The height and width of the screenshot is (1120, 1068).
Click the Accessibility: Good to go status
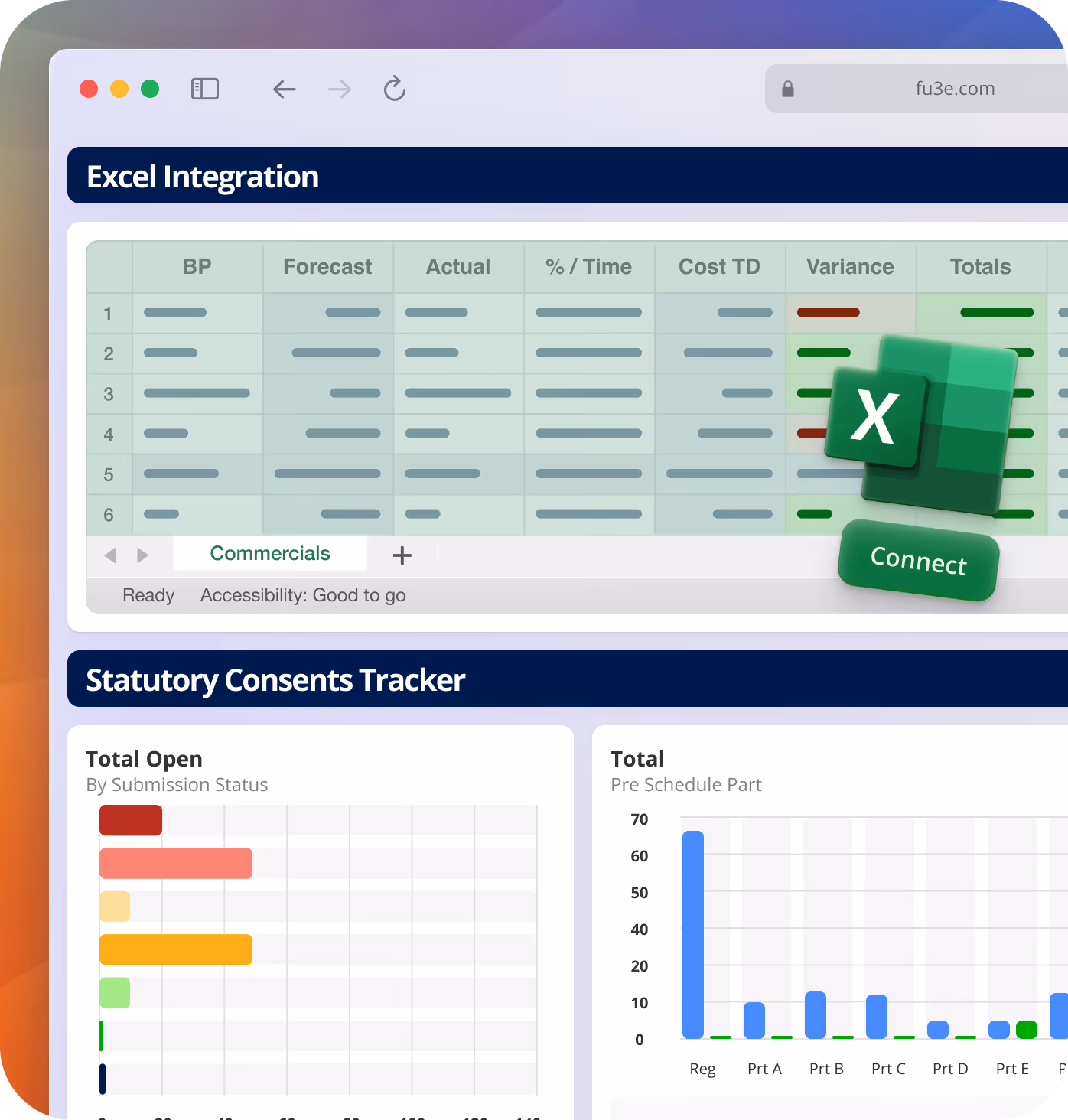(303, 595)
